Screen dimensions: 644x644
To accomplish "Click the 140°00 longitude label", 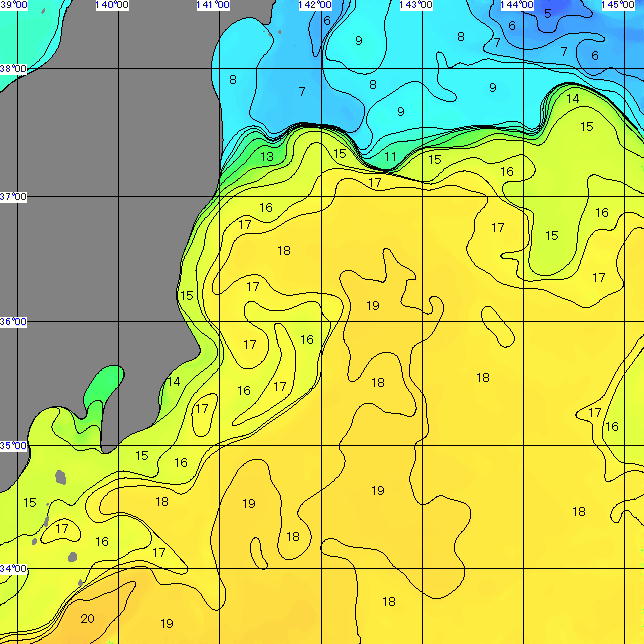I will pos(111,5).
